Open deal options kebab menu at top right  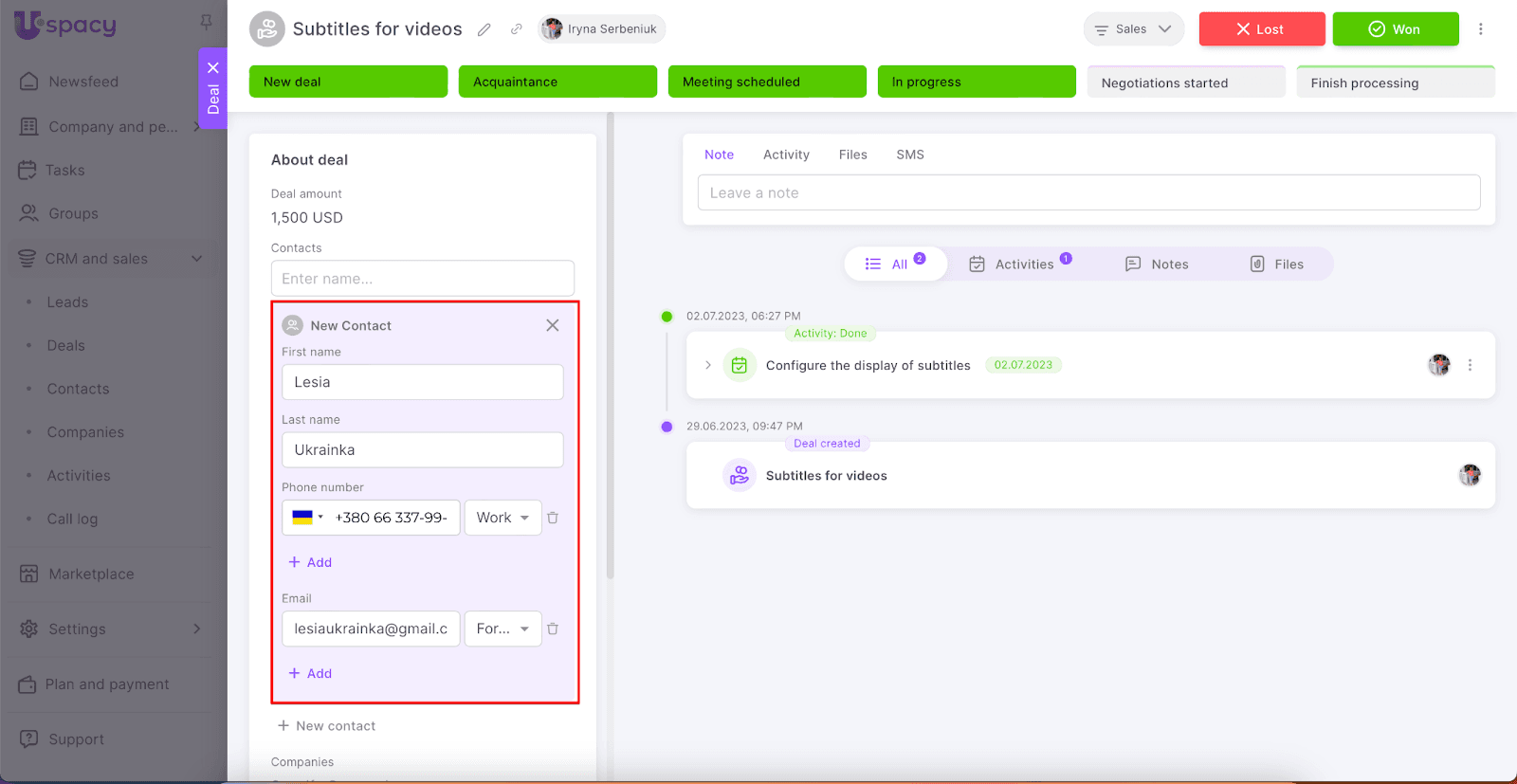[x=1480, y=29]
